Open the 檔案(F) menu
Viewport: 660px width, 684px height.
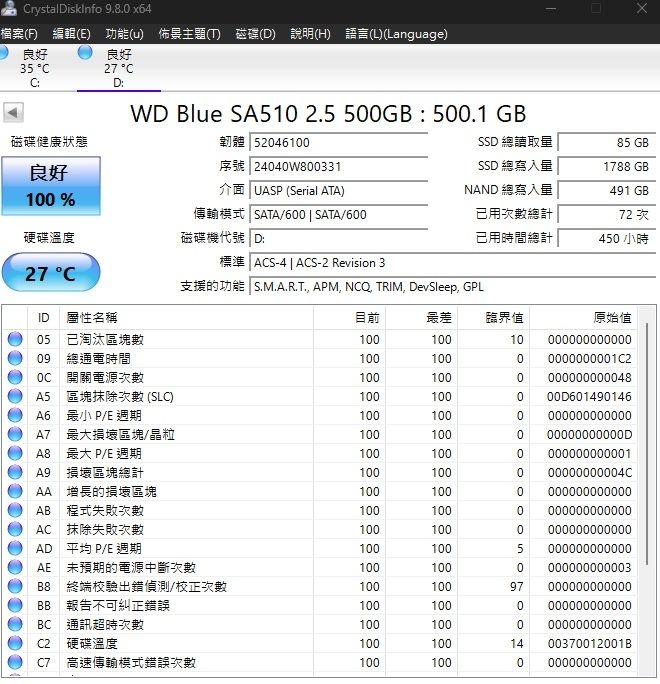[x=19, y=34]
